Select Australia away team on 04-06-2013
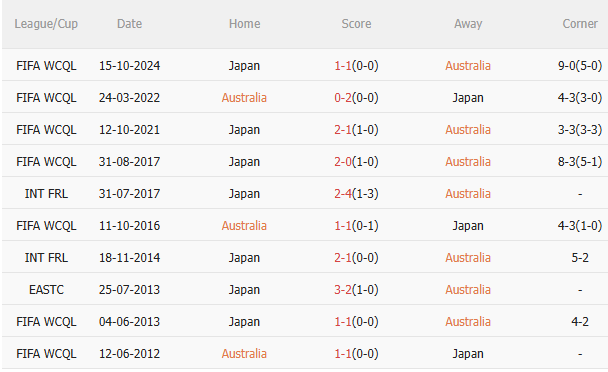The height and width of the screenshot is (372, 608). tap(468, 322)
